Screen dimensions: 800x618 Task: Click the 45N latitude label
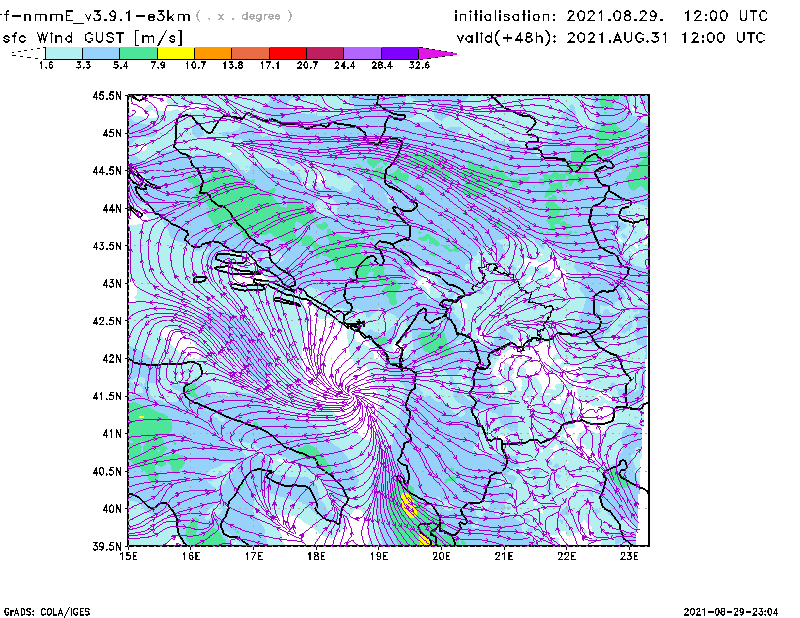(112, 133)
